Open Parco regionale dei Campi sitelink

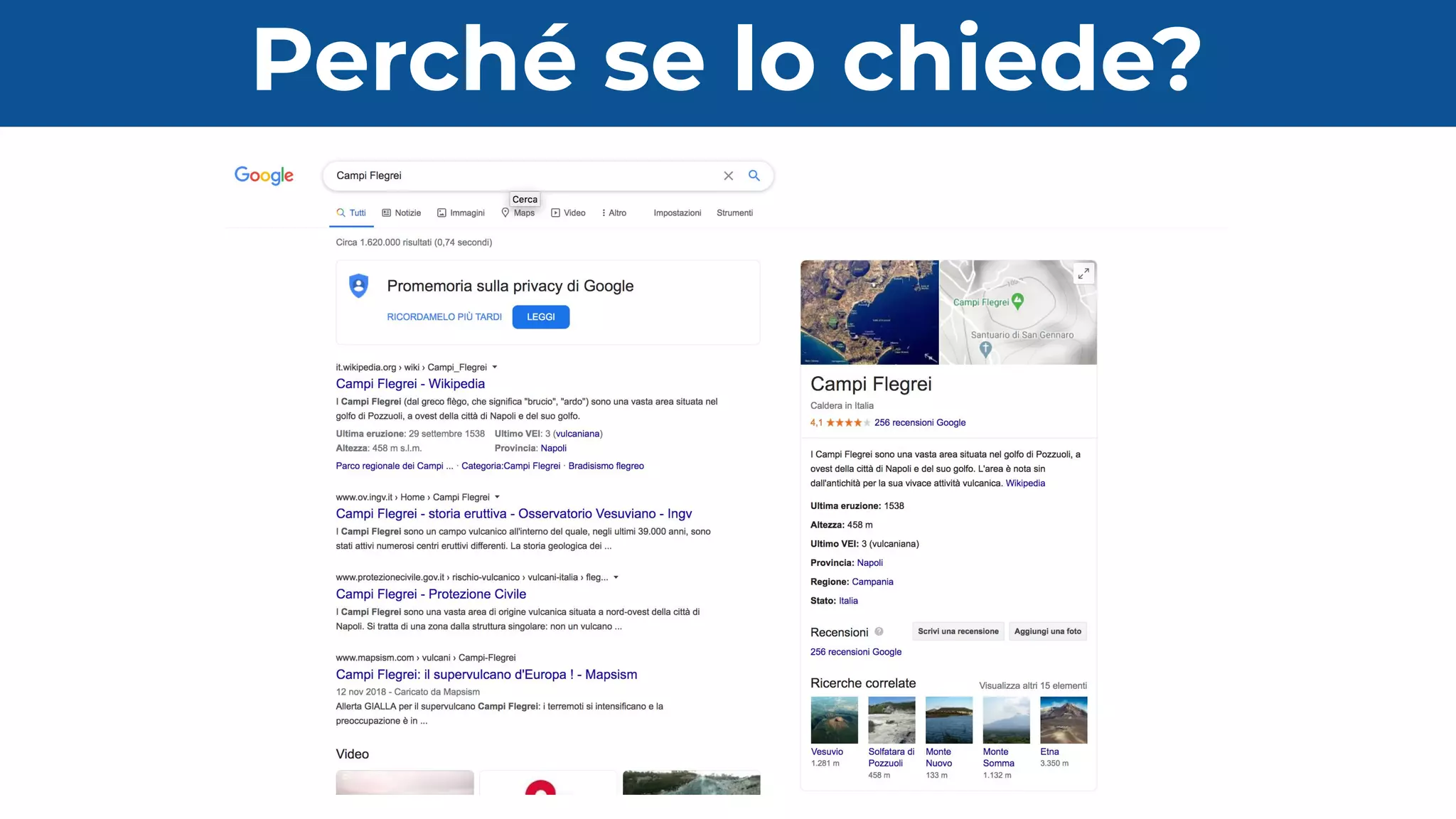click(x=394, y=466)
